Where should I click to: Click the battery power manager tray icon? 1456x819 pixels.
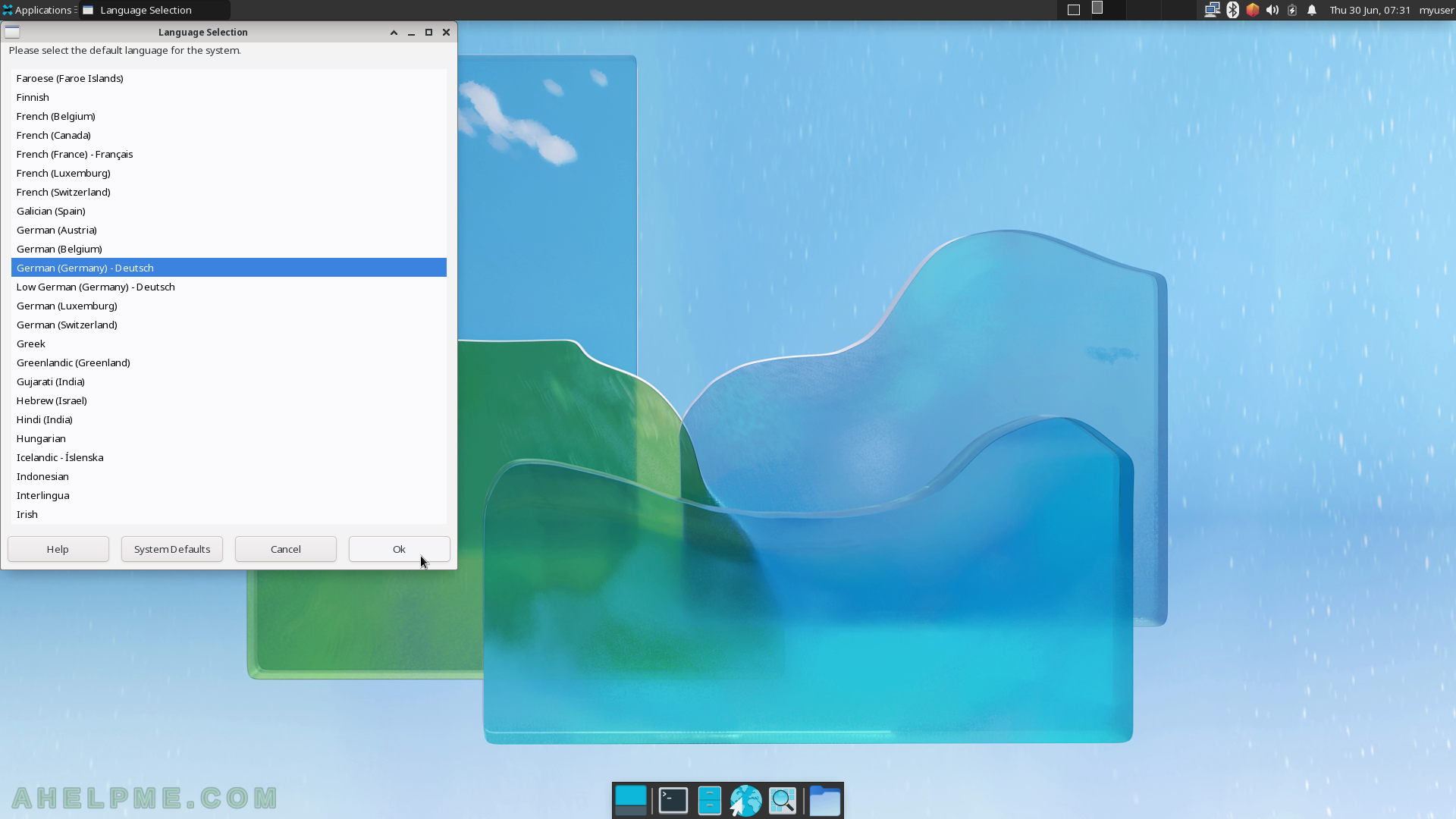click(1291, 10)
